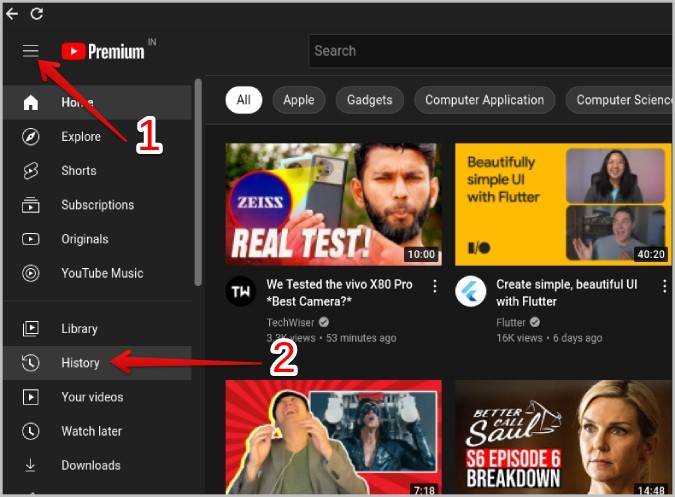Open options menu for the Flutter video
Image resolution: width=675 pixels, height=497 pixels.
tap(665, 286)
